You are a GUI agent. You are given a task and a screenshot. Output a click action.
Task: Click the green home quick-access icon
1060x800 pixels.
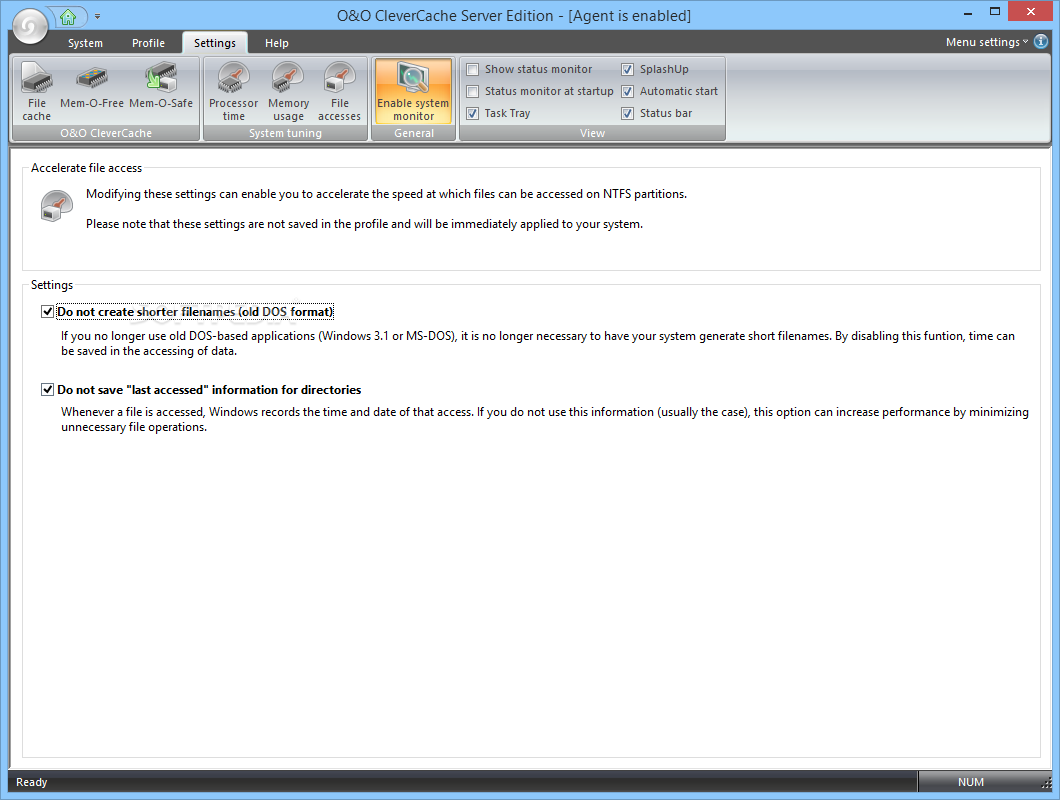coord(68,17)
